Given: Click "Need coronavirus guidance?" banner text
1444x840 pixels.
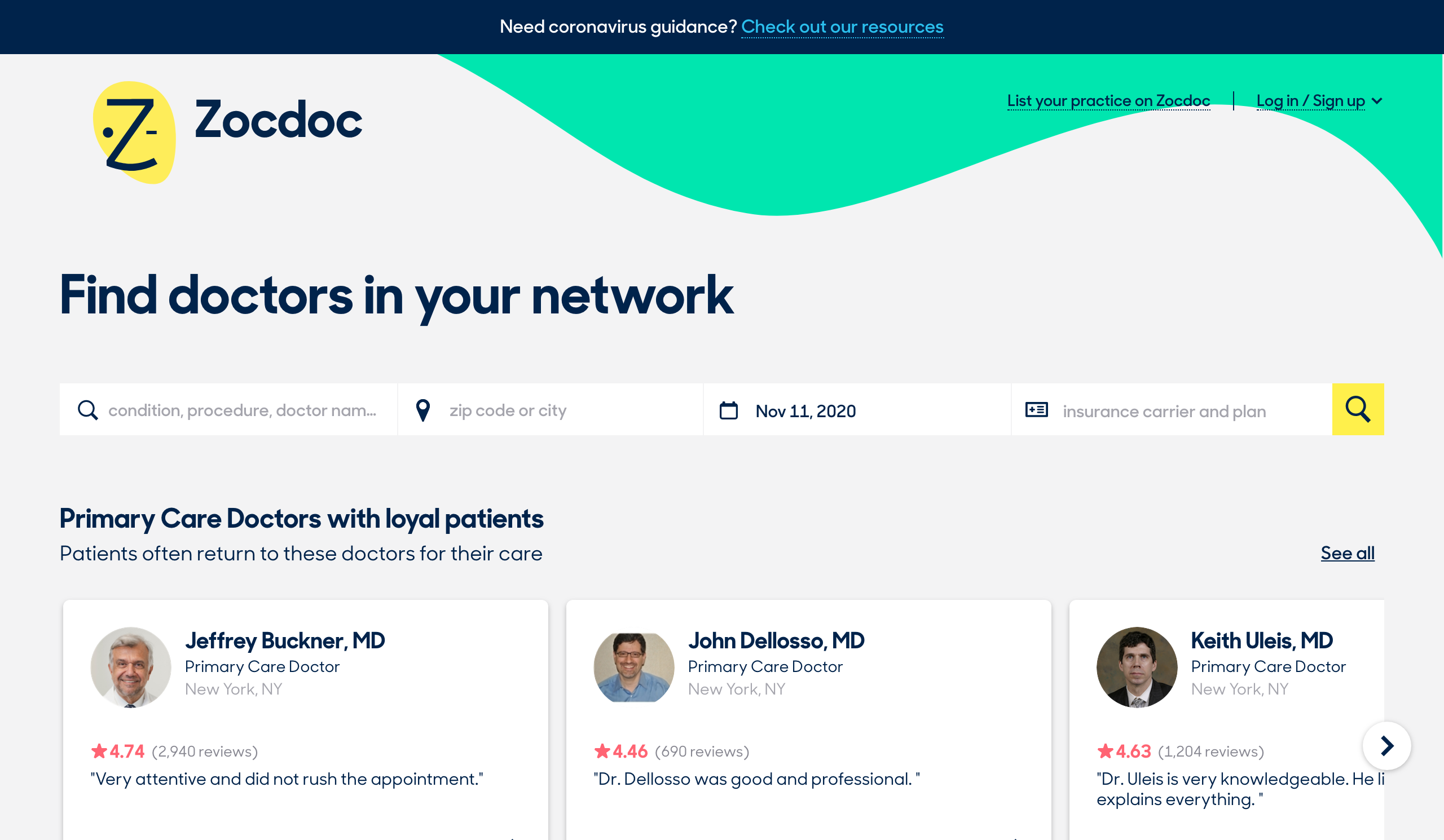Looking at the screenshot, I should (x=618, y=27).
